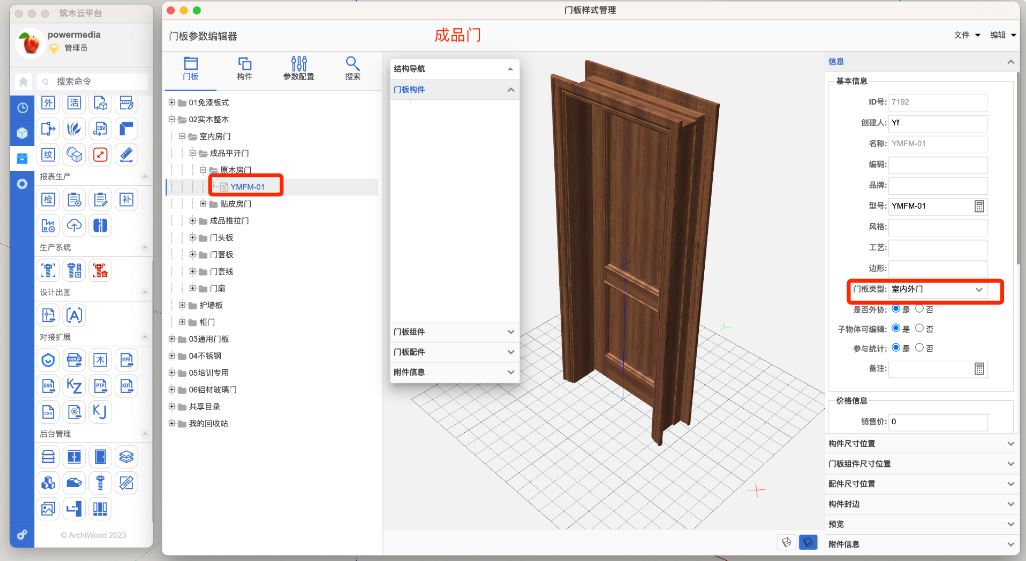The image size is (1026, 561).
Task: Click the 'KJ' extension icon
Action: pyautogui.click(x=99, y=411)
